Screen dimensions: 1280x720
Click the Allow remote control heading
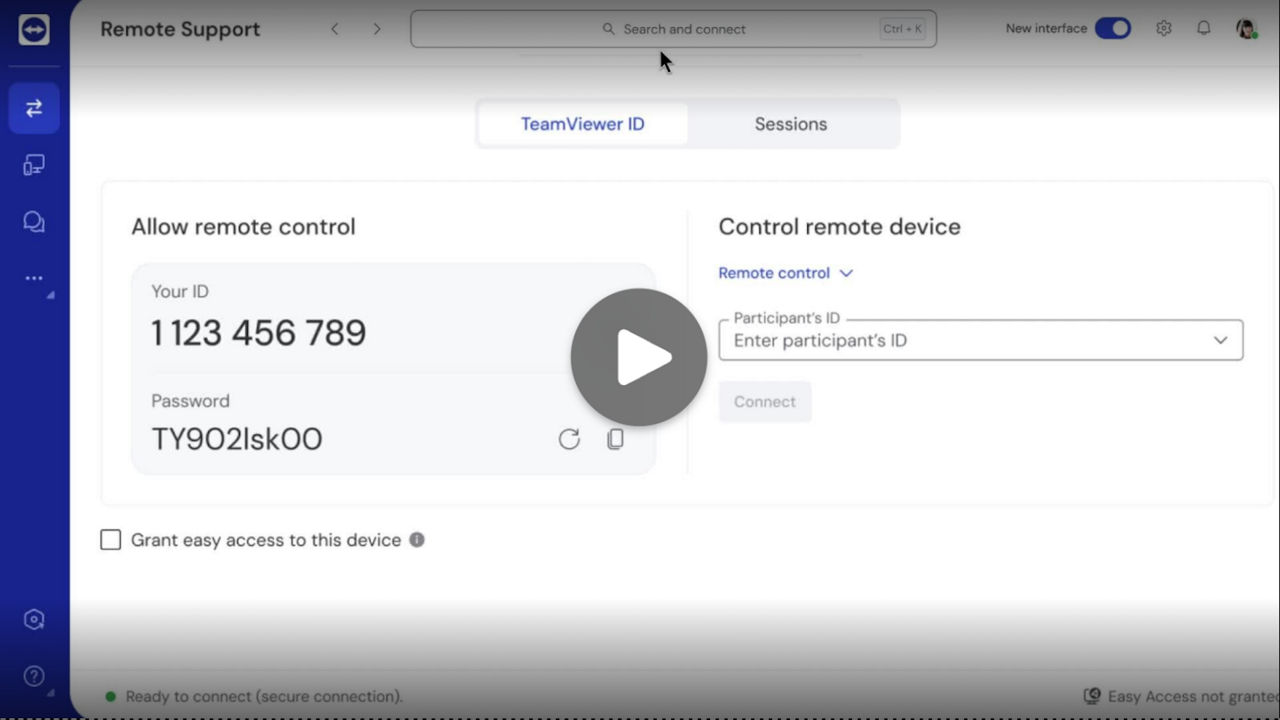(243, 227)
